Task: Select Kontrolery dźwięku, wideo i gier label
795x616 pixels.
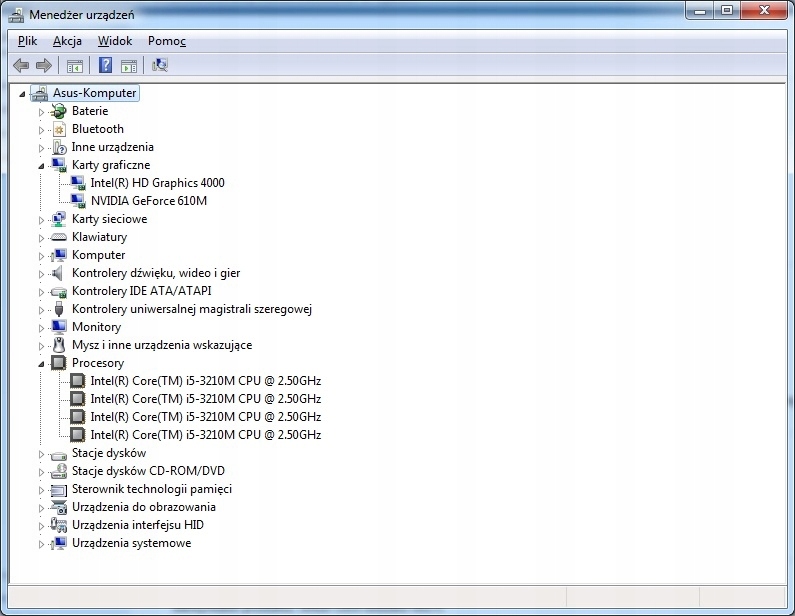Action: click(156, 273)
